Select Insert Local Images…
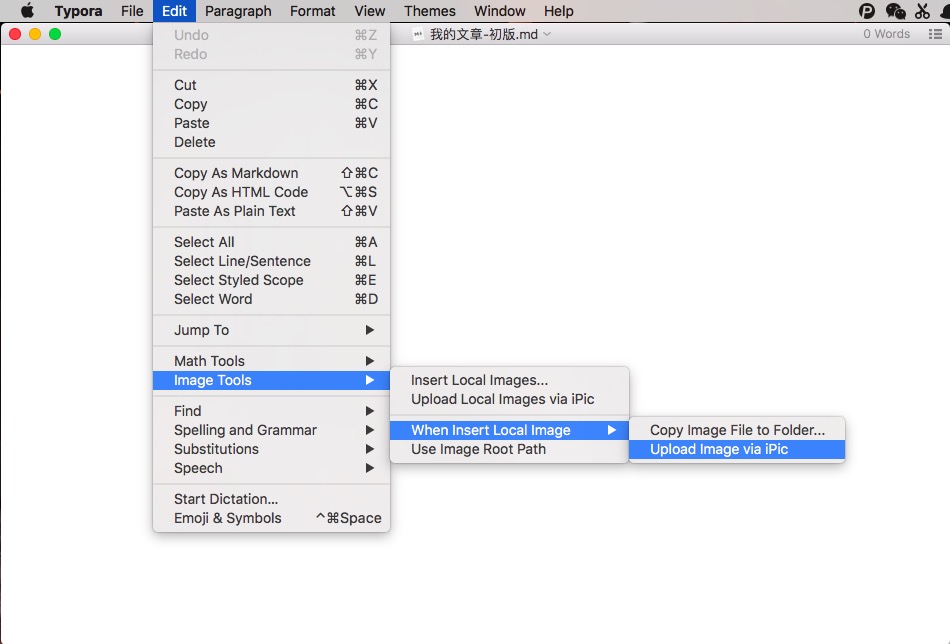 point(510,380)
